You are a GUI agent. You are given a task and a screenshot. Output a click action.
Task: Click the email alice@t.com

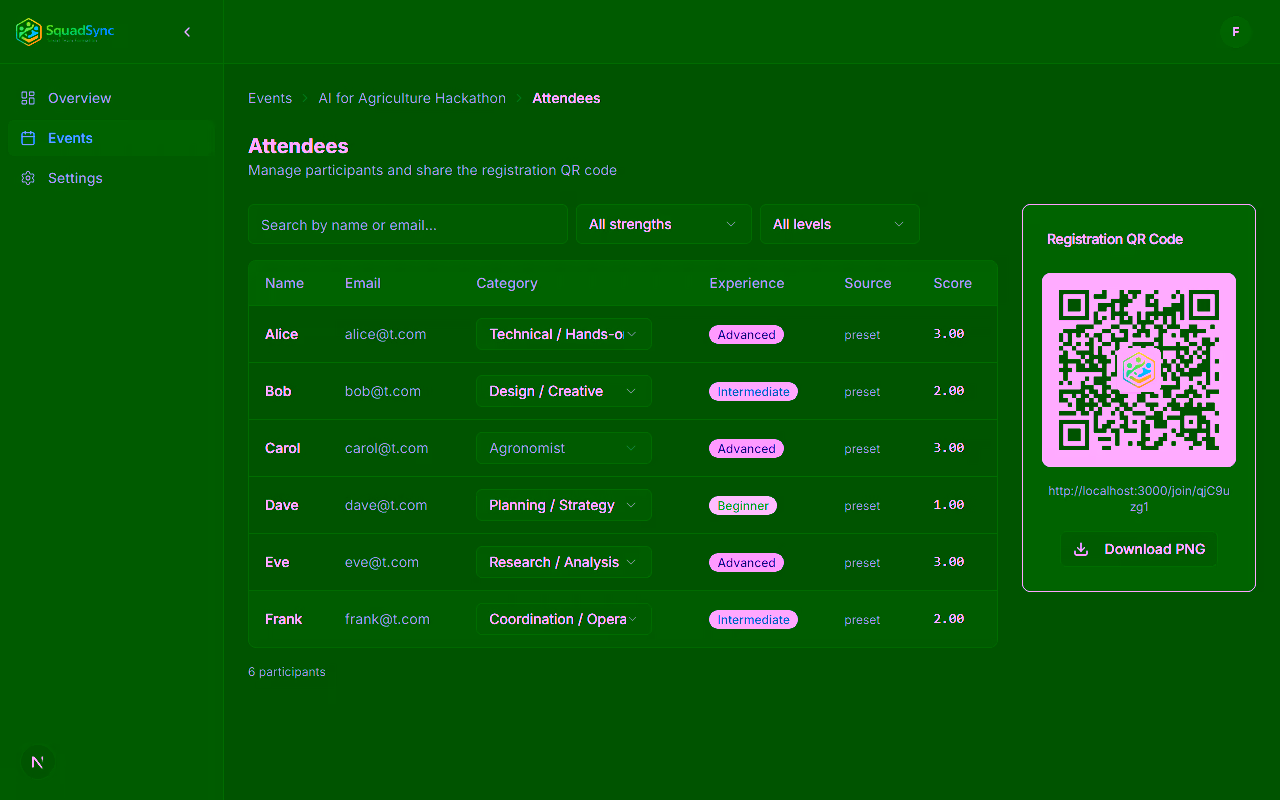click(x=386, y=334)
